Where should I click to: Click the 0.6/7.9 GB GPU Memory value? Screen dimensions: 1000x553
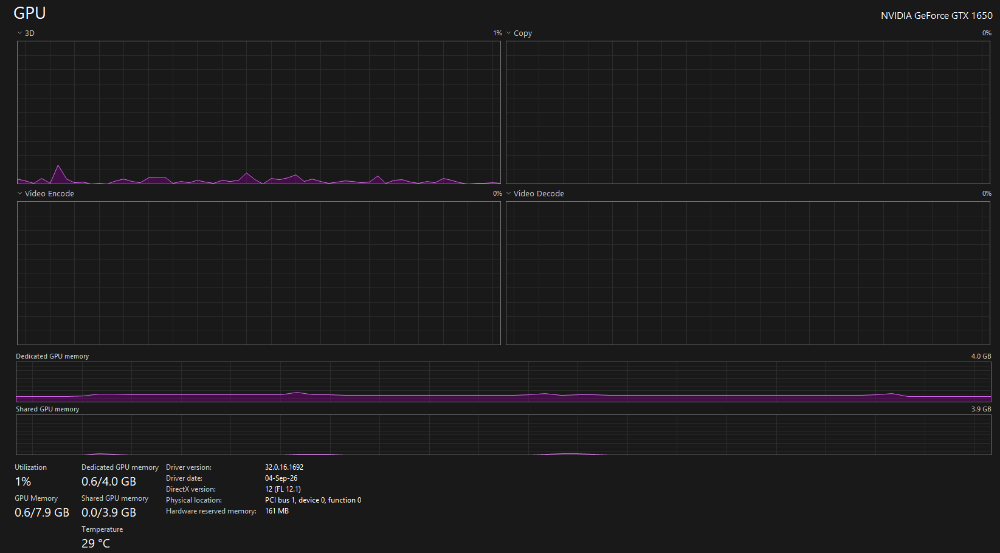(42, 512)
